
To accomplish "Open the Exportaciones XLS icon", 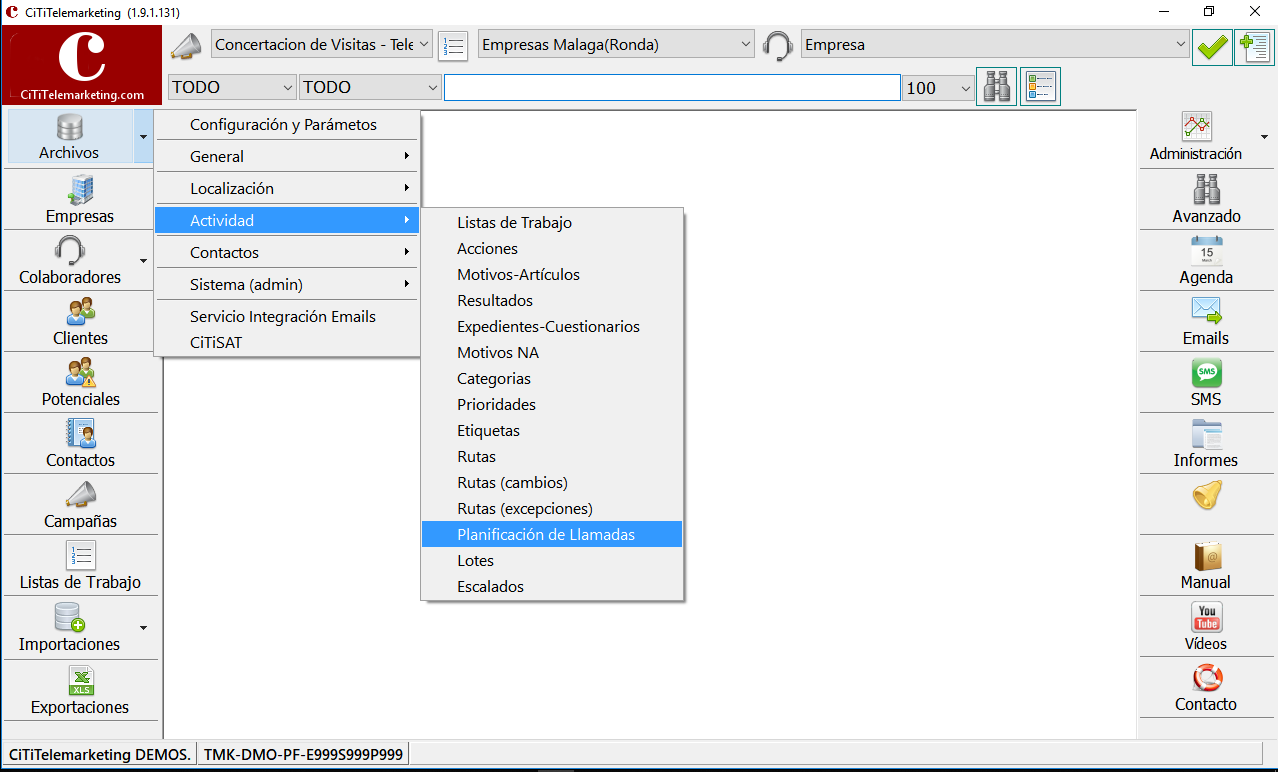I will pos(80,681).
